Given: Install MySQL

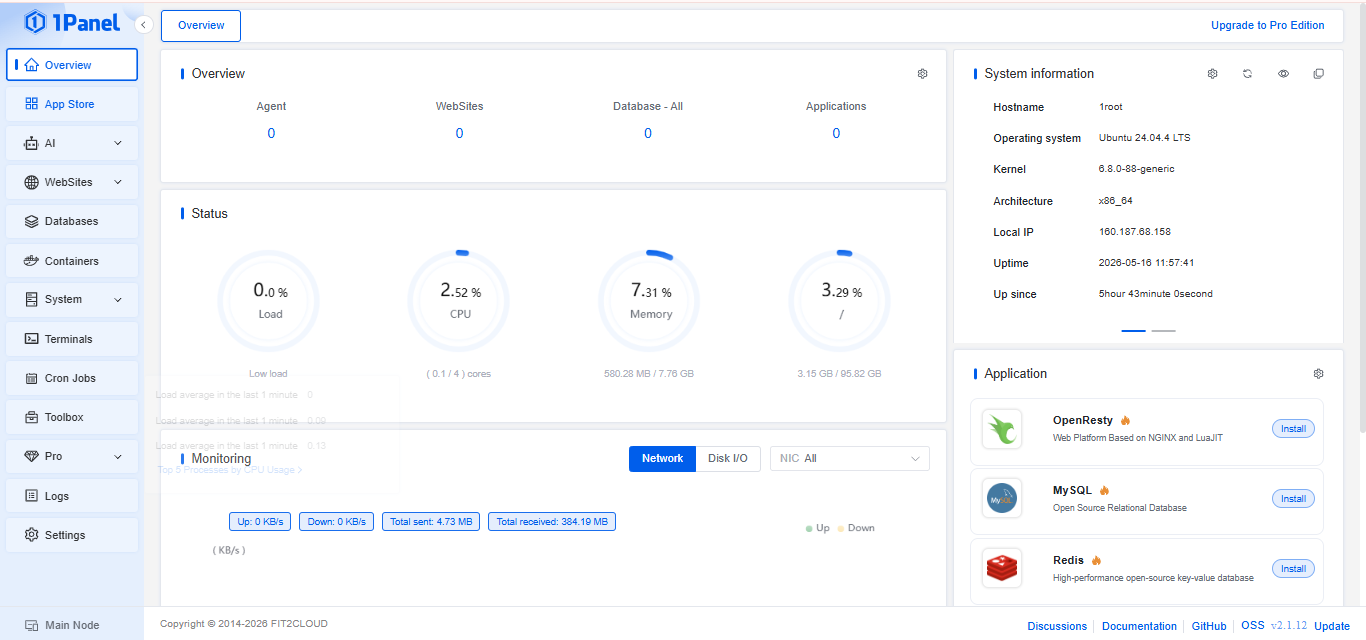Looking at the screenshot, I should [x=1294, y=498].
